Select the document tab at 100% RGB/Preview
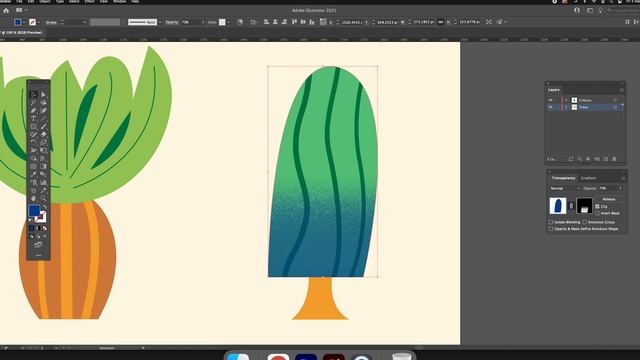This screenshot has height=360, width=640. (22, 32)
